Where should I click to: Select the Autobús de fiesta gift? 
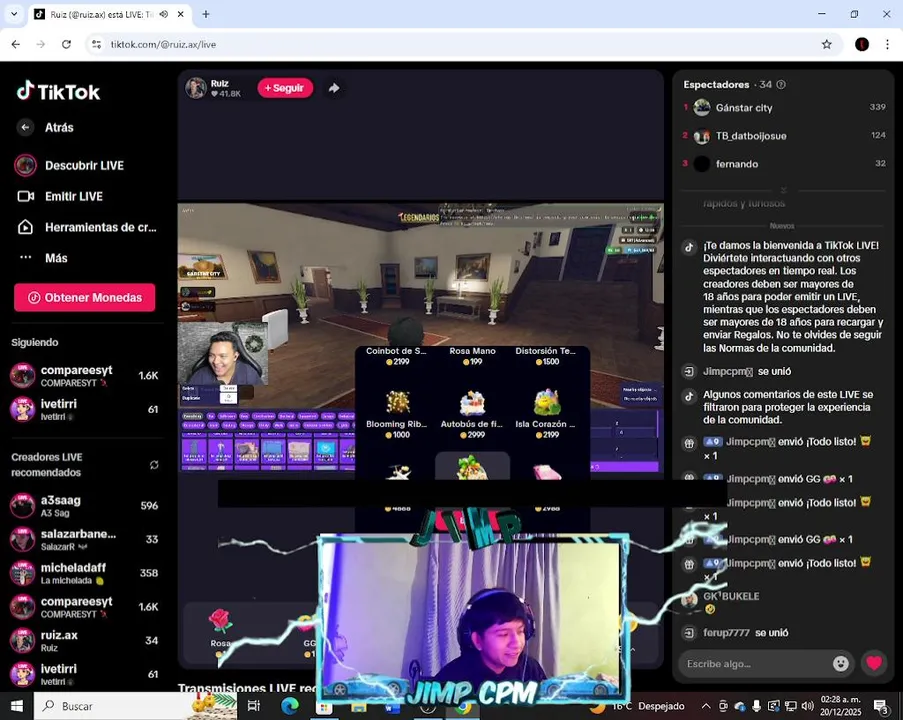472,414
